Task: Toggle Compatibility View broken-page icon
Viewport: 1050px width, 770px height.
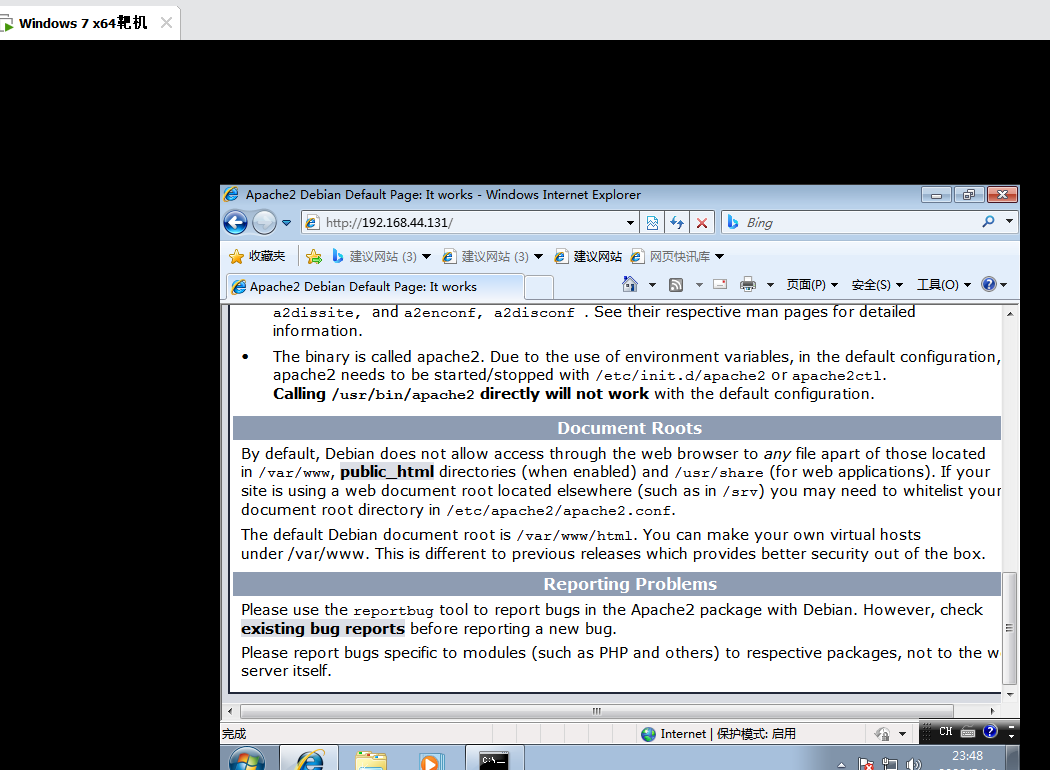Action: (x=652, y=222)
